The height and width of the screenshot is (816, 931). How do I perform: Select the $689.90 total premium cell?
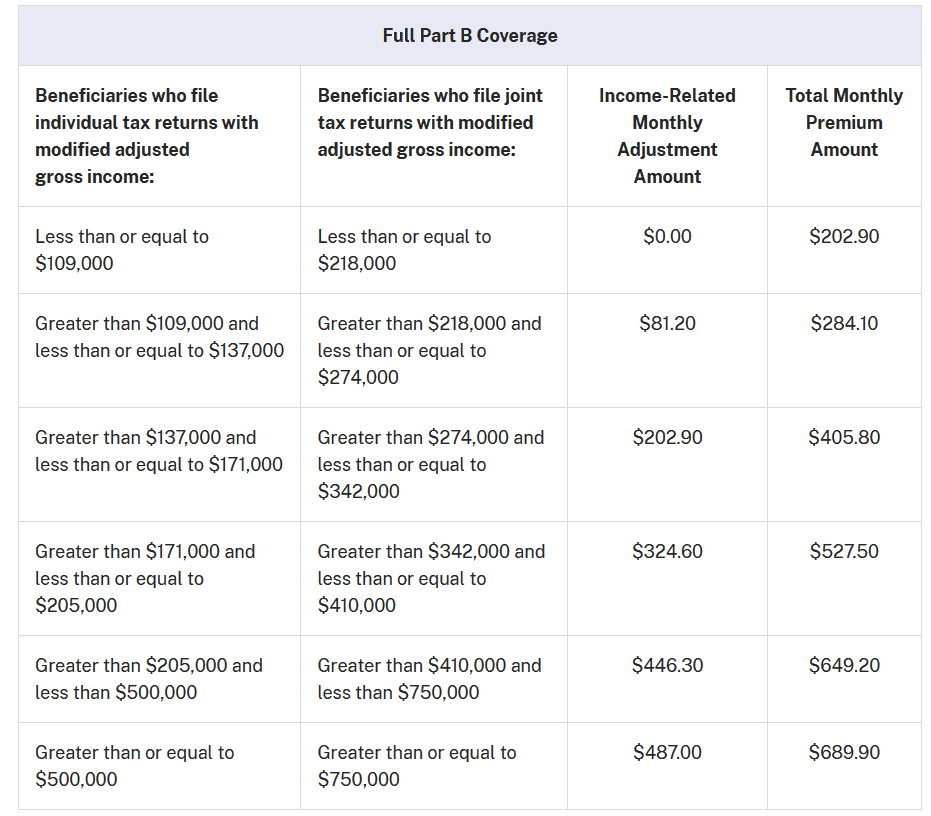844,753
